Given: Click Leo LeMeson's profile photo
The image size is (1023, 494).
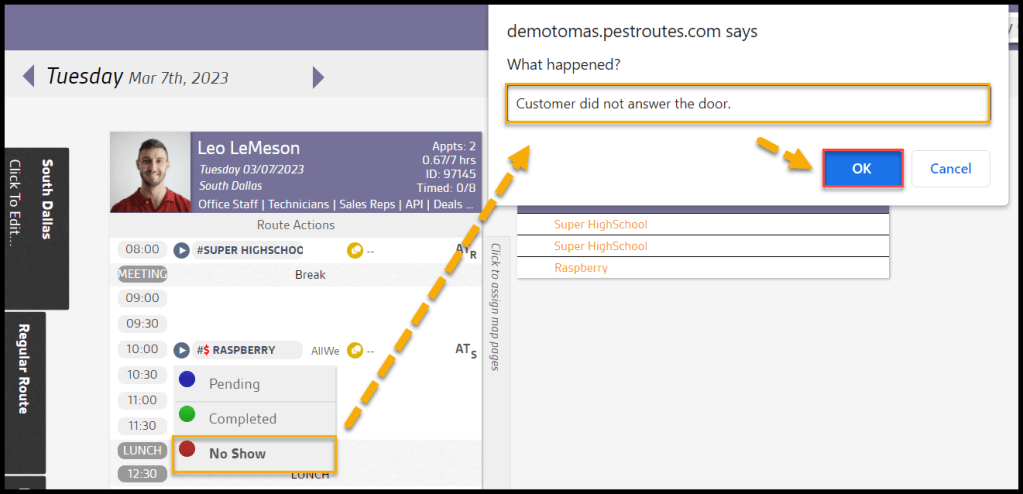Looking at the screenshot, I should coord(151,172).
